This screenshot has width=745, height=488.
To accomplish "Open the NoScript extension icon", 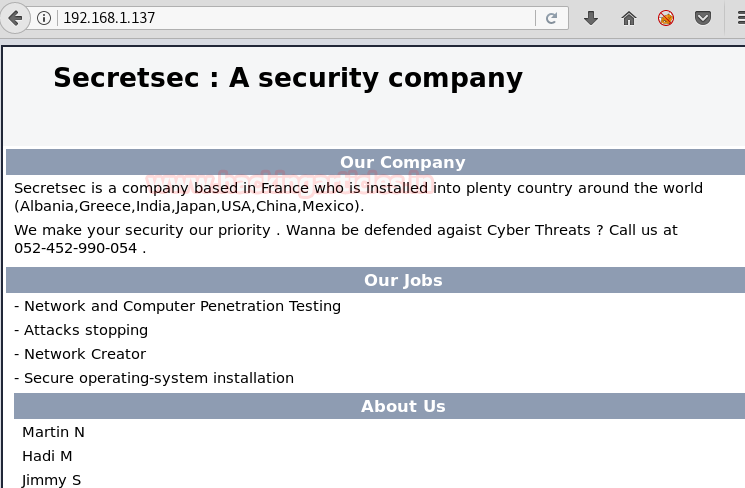I will pyautogui.click(x=666, y=18).
